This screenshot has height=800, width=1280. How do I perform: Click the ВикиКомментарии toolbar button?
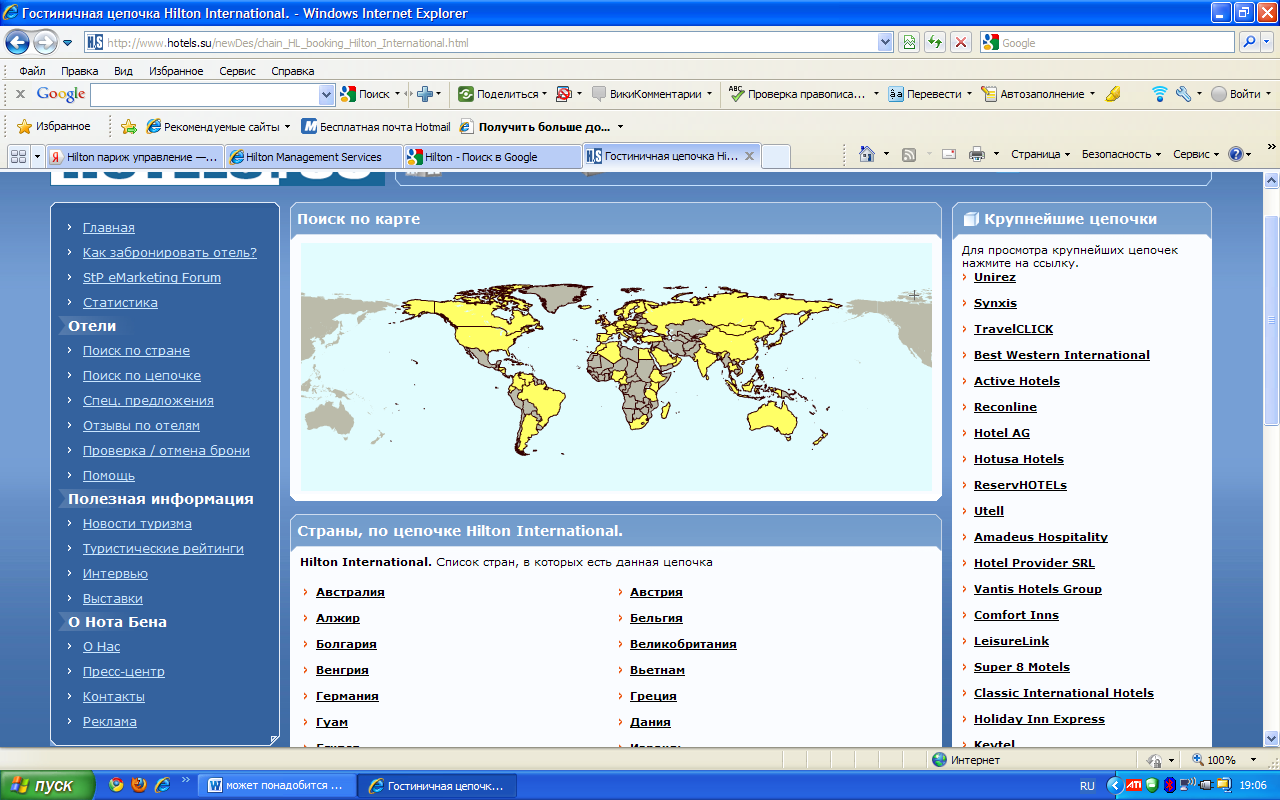click(647, 94)
